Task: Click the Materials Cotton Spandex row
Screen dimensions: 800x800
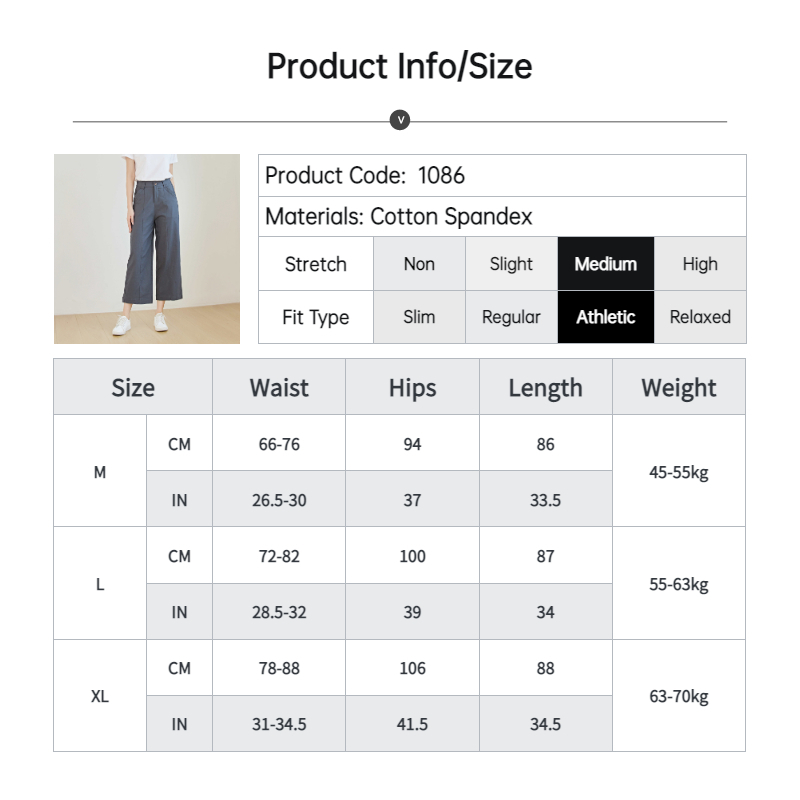Action: point(502,216)
